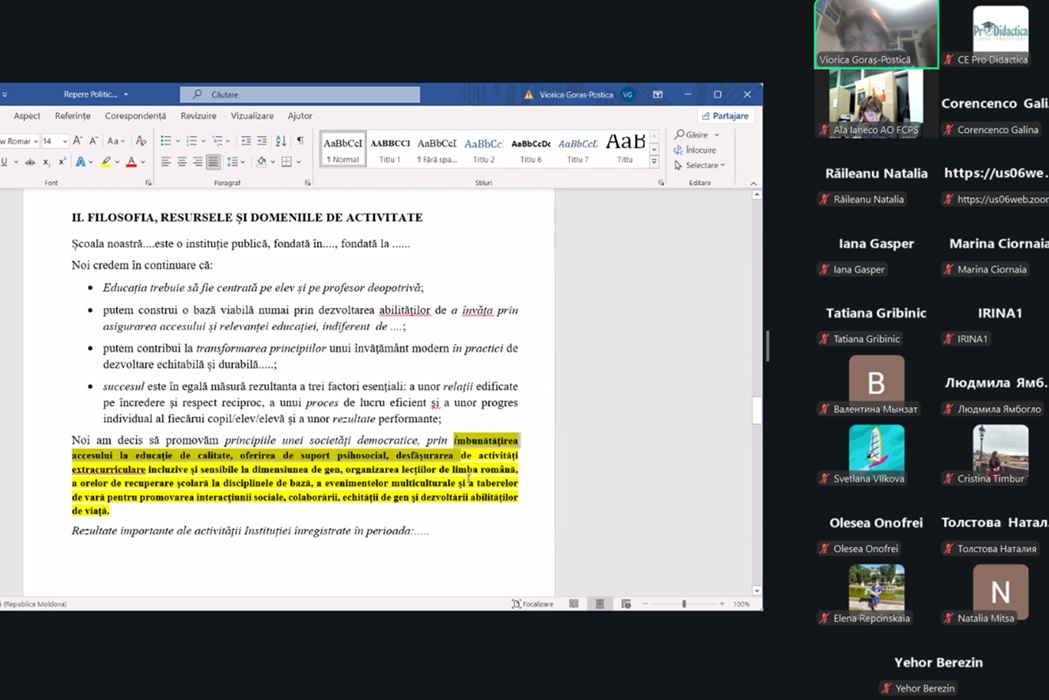The width and height of the screenshot is (1049, 700).
Task: Toggle the paragraph marks (¶) display
Action: 300,141
